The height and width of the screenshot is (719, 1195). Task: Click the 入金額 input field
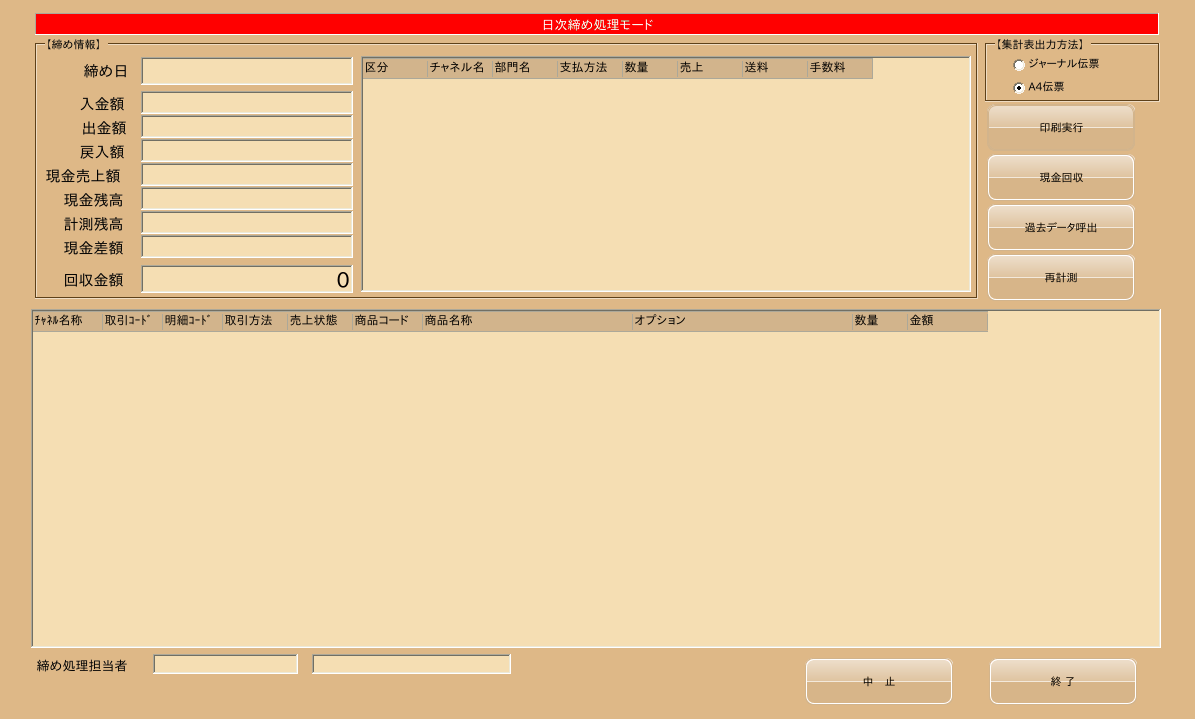click(247, 103)
